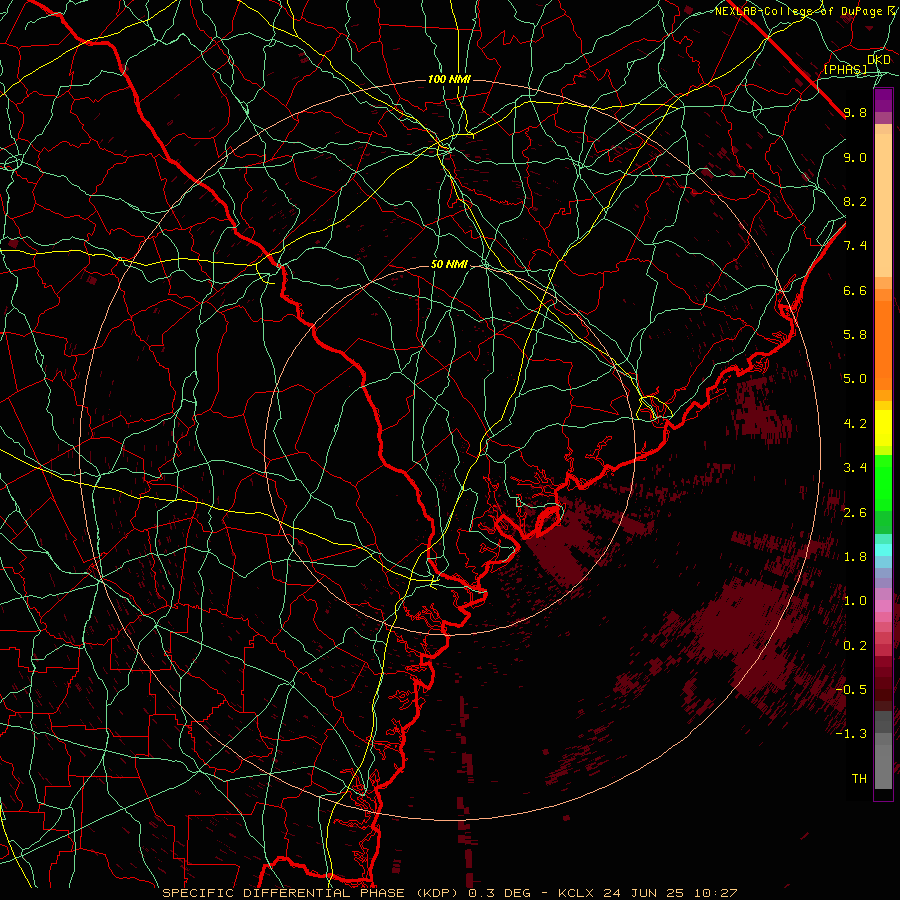Click the SPECIFIC DIFFERENTIAL PHASE (KDP) caption text
900x900 pixels.
312,893
